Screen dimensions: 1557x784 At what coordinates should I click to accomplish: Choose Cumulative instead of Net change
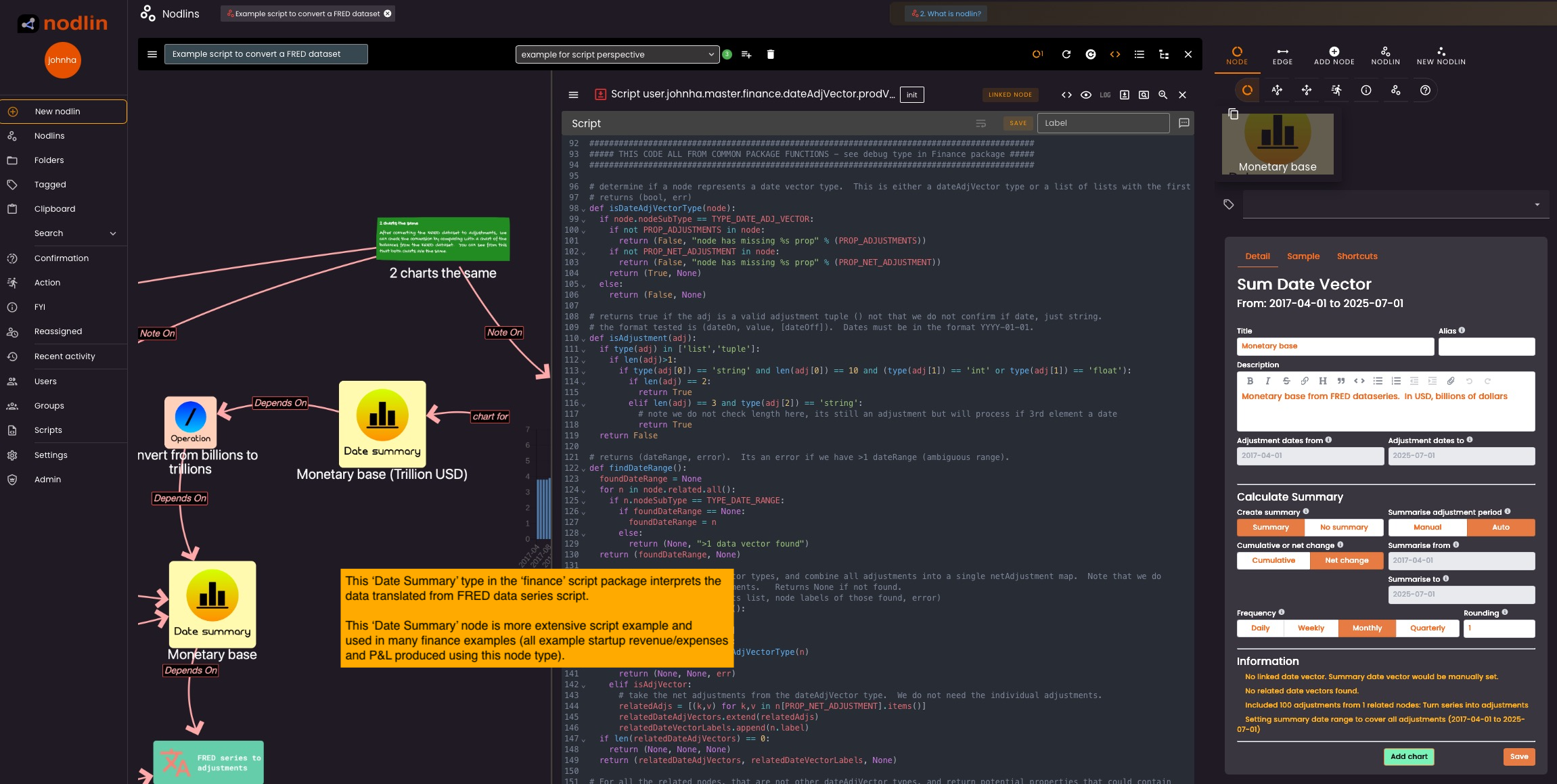[1273, 560]
